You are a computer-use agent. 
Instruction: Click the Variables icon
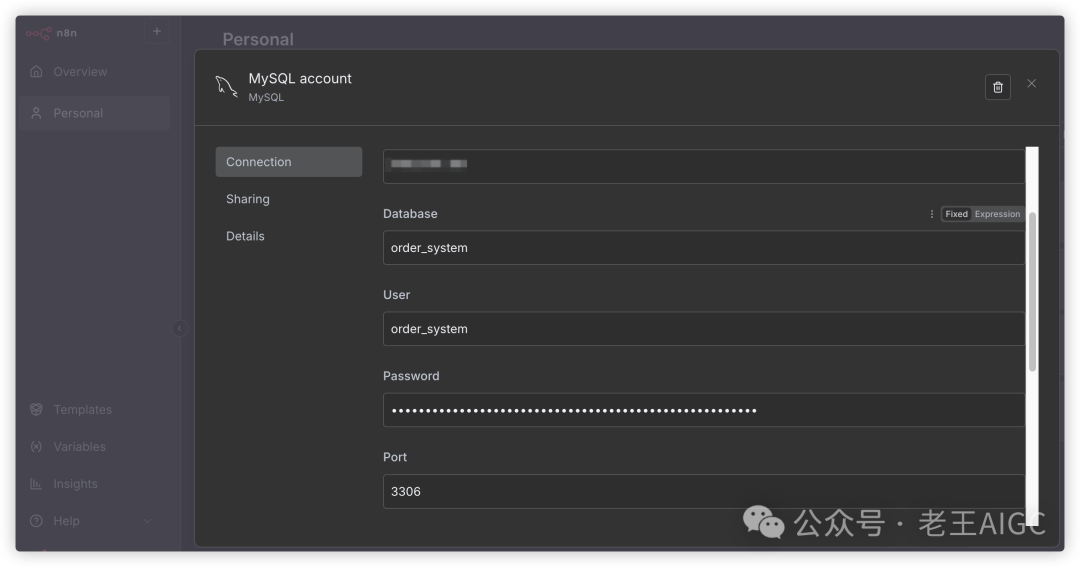pyautogui.click(x=37, y=446)
